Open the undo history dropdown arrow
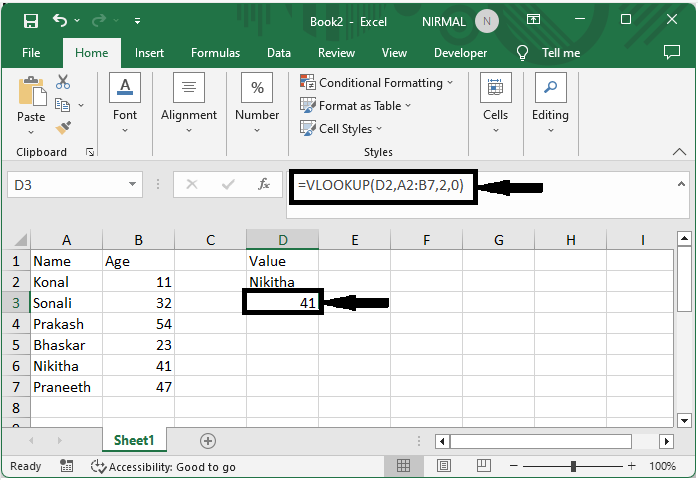Image resolution: width=698 pixels, height=480 pixels. tap(77, 20)
